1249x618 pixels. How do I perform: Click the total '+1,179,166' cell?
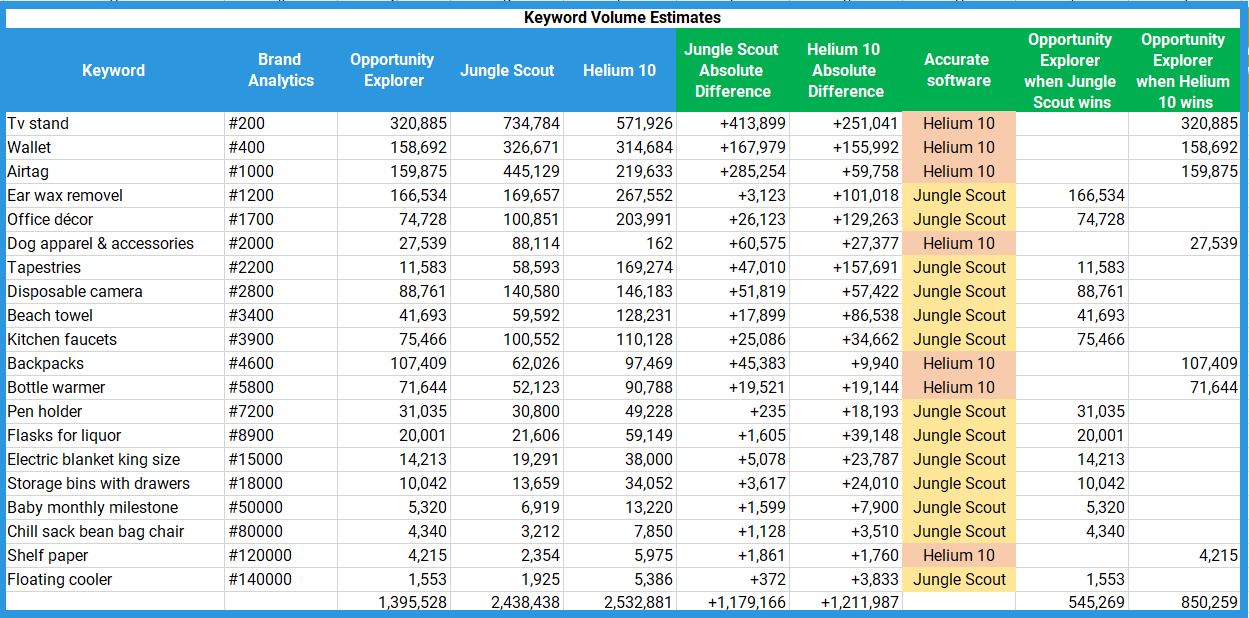click(732, 603)
